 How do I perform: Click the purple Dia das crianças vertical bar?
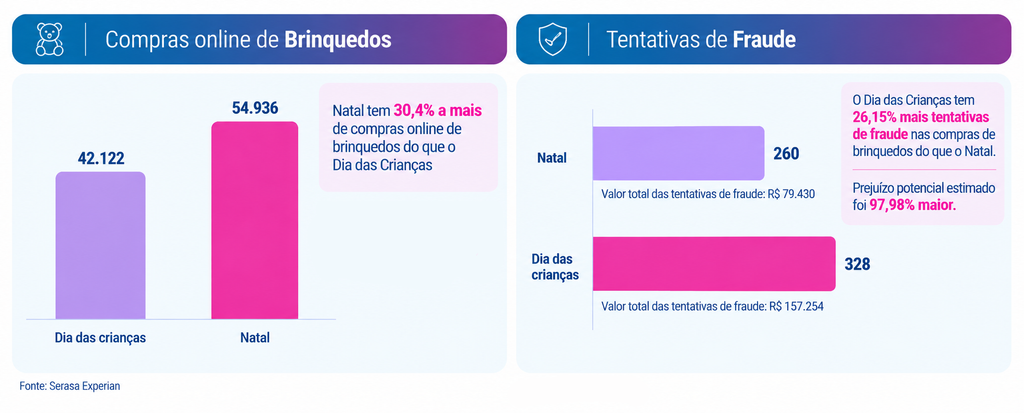click(x=101, y=245)
